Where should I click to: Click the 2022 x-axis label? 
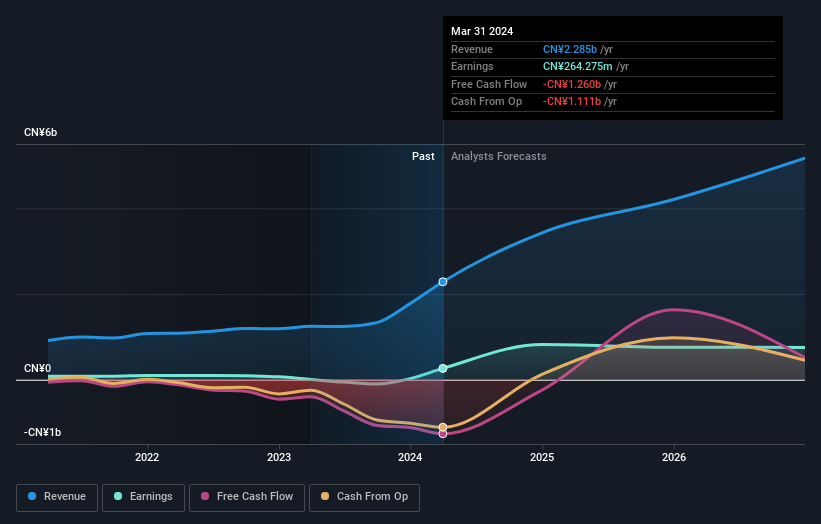[x=147, y=457]
